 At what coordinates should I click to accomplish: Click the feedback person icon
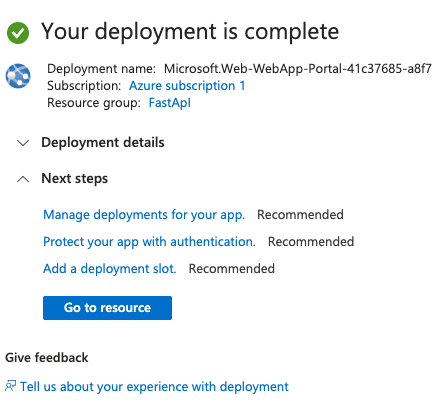pyautogui.click(x=10, y=386)
